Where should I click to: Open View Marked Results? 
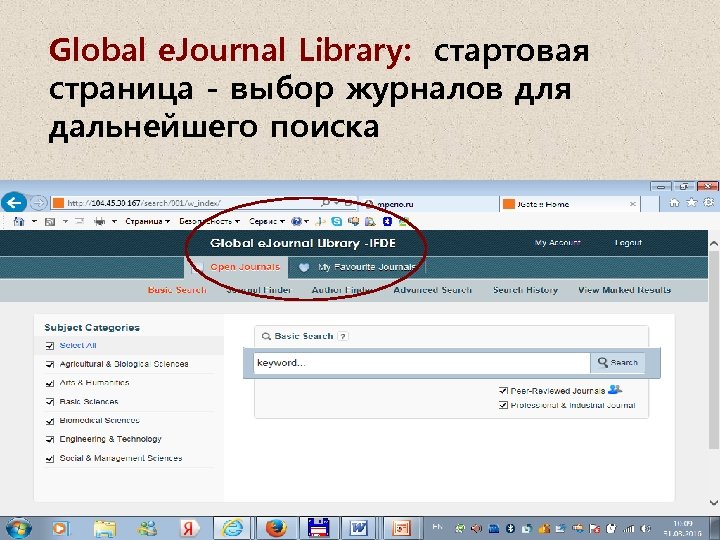tap(624, 290)
